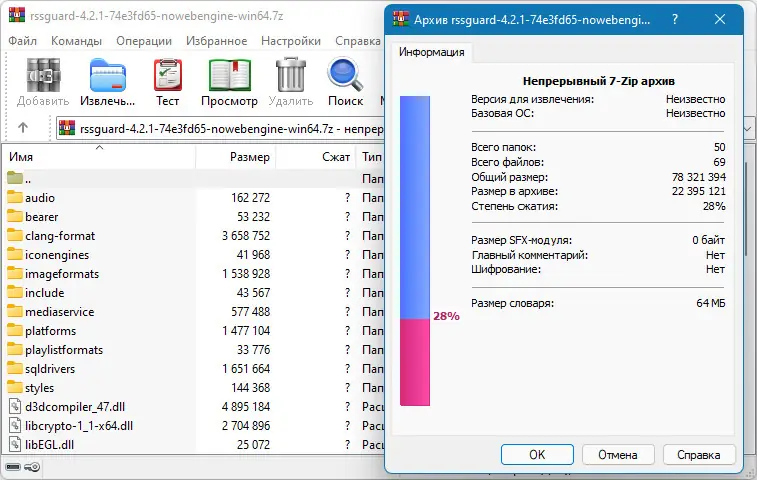Select the audio folder icon
Viewport: 757px width, 480px height.
click(15, 197)
